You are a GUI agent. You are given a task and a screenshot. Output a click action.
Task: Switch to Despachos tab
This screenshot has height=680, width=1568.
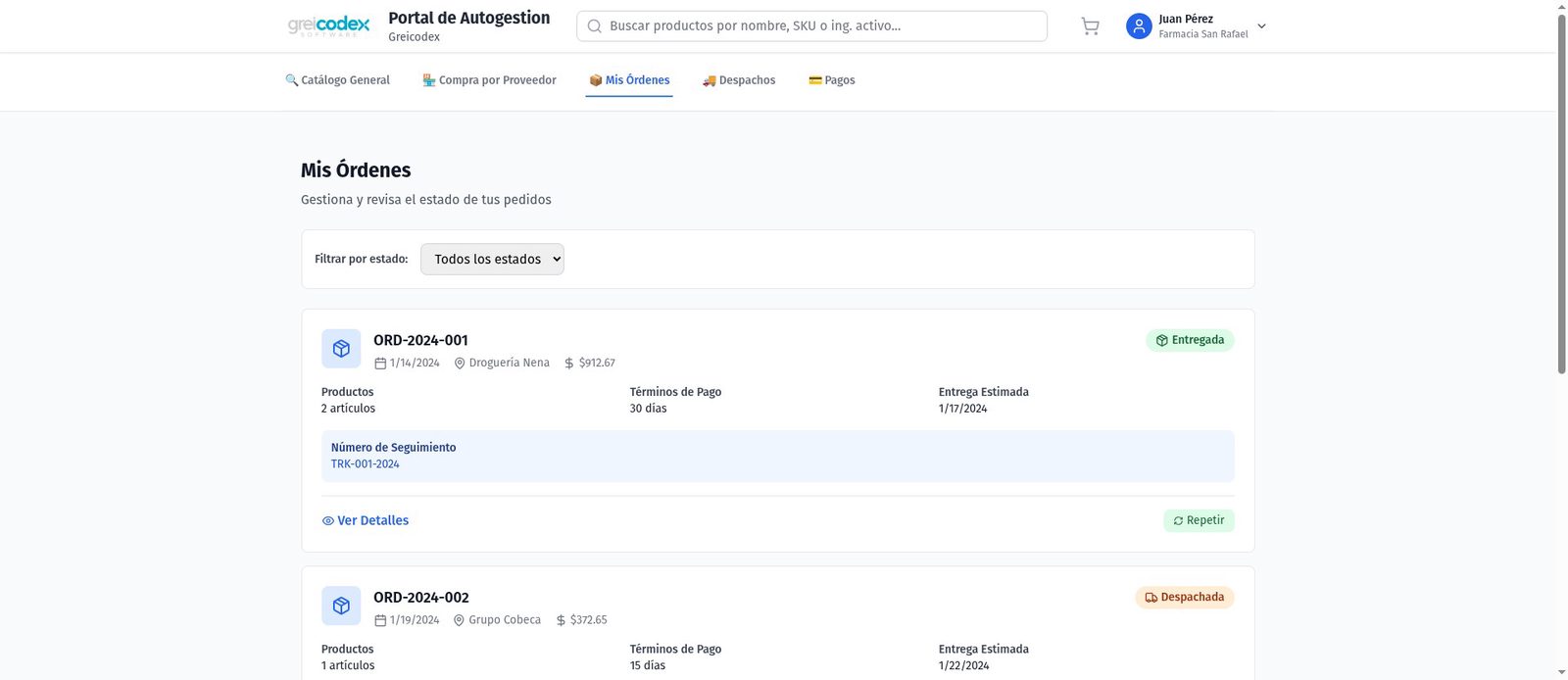(739, 80)
